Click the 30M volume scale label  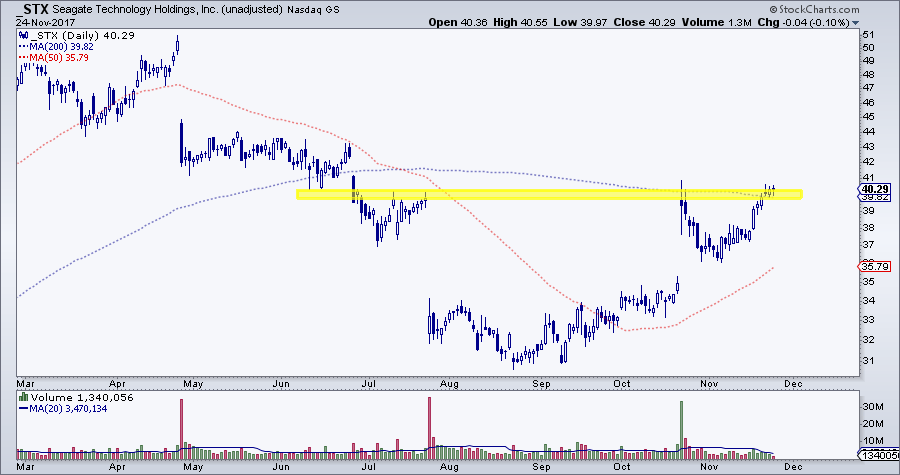(872, 407)
